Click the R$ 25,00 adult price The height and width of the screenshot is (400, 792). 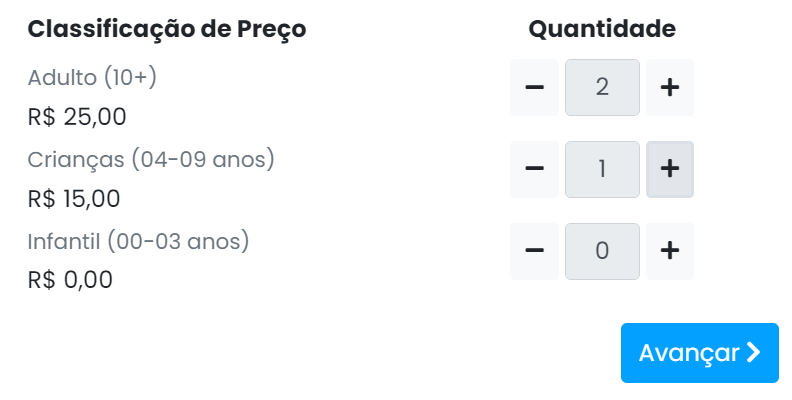(x=77, y=117)
